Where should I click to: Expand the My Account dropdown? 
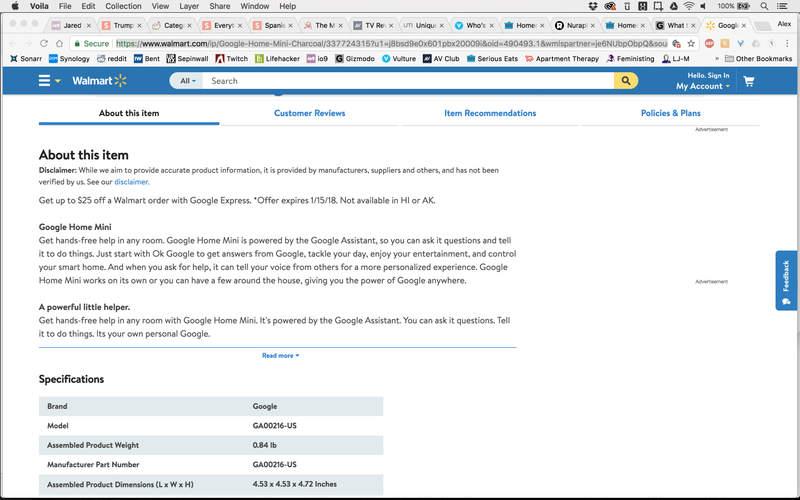click(703, 86)
